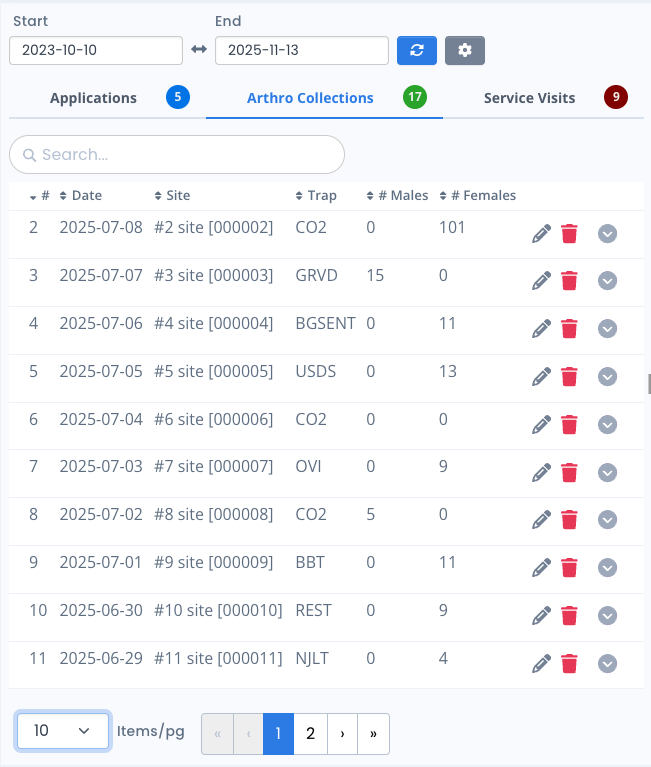Image resolution: width=651 pixels, height=767 pixels.
Task: Click pencil icon for #9 site BBT
Action: coord(541,568)
